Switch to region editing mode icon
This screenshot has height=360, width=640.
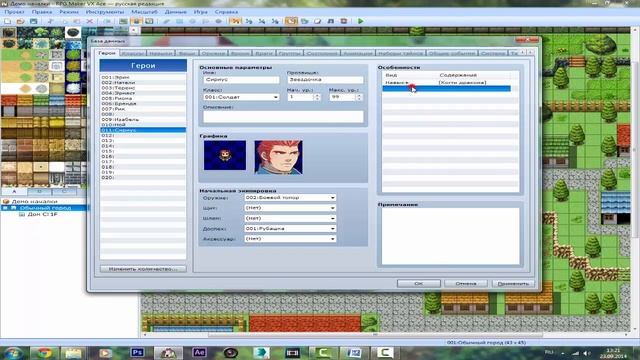pos(149,21)
